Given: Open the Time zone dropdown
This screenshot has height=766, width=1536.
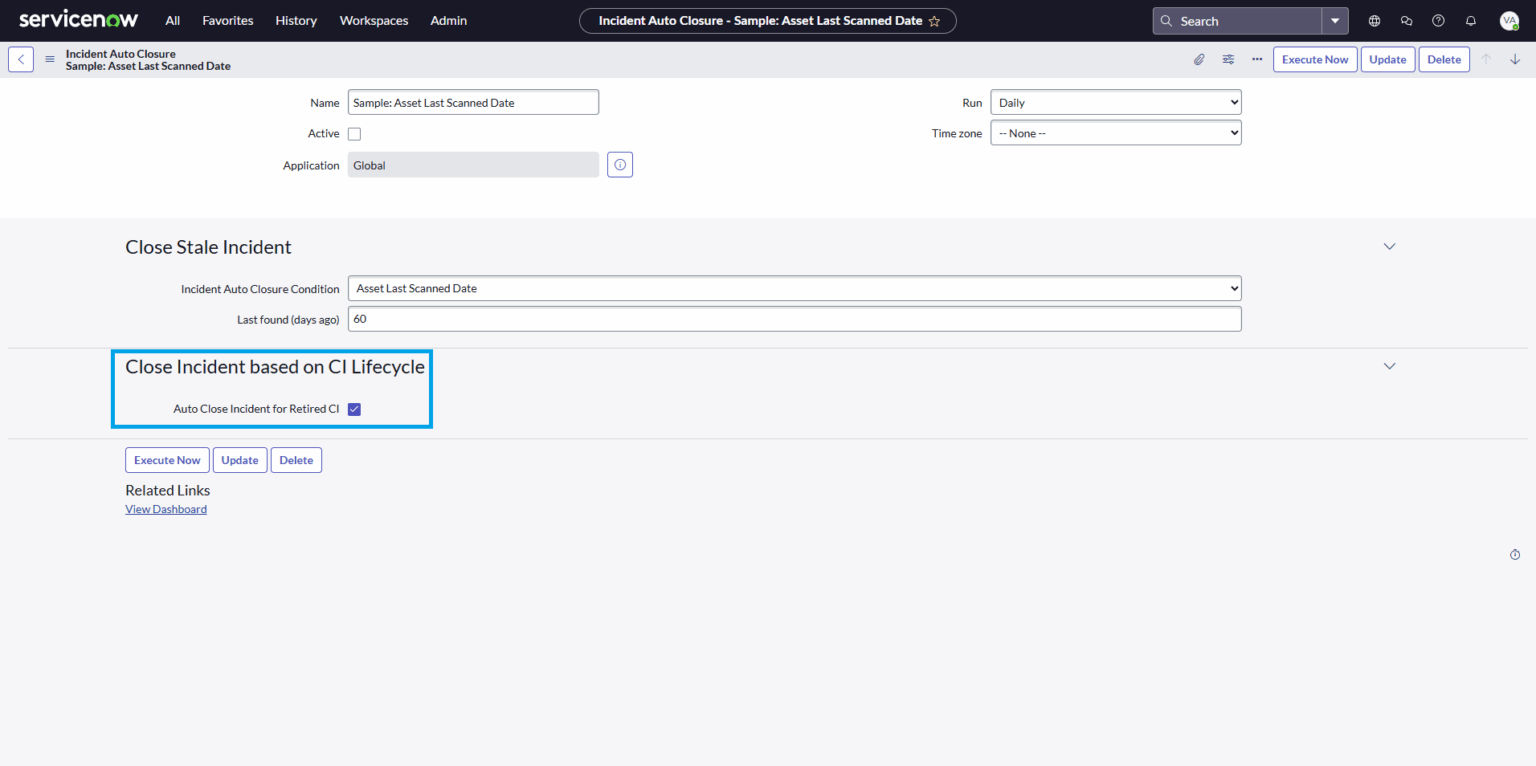Looking at the screenshot, I should click(x=1115, y=132).
